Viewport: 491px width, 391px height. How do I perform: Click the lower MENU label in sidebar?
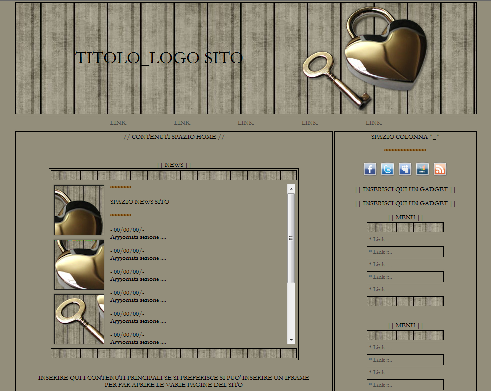(405, 325)
